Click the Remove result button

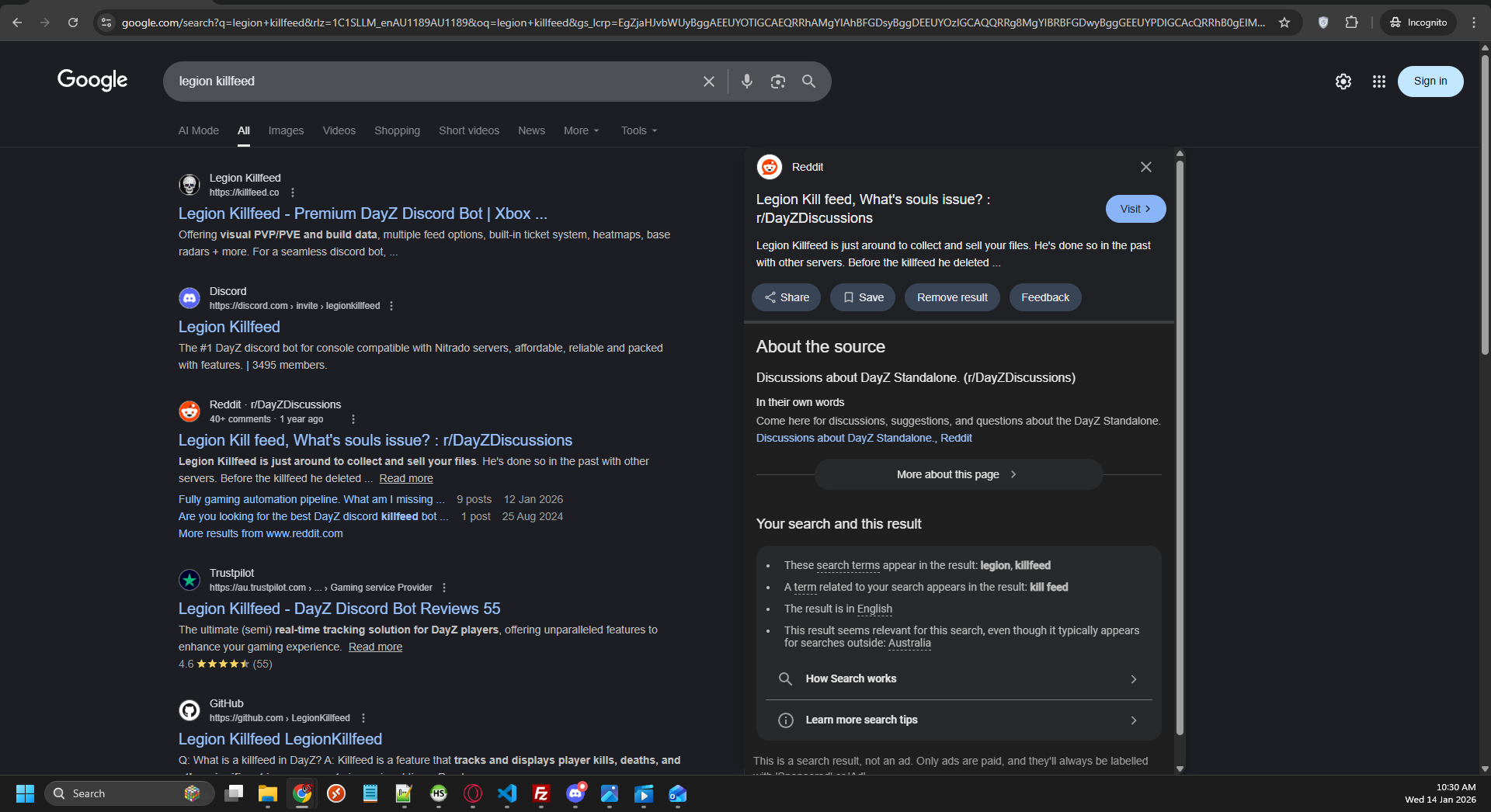click(952, 297)
